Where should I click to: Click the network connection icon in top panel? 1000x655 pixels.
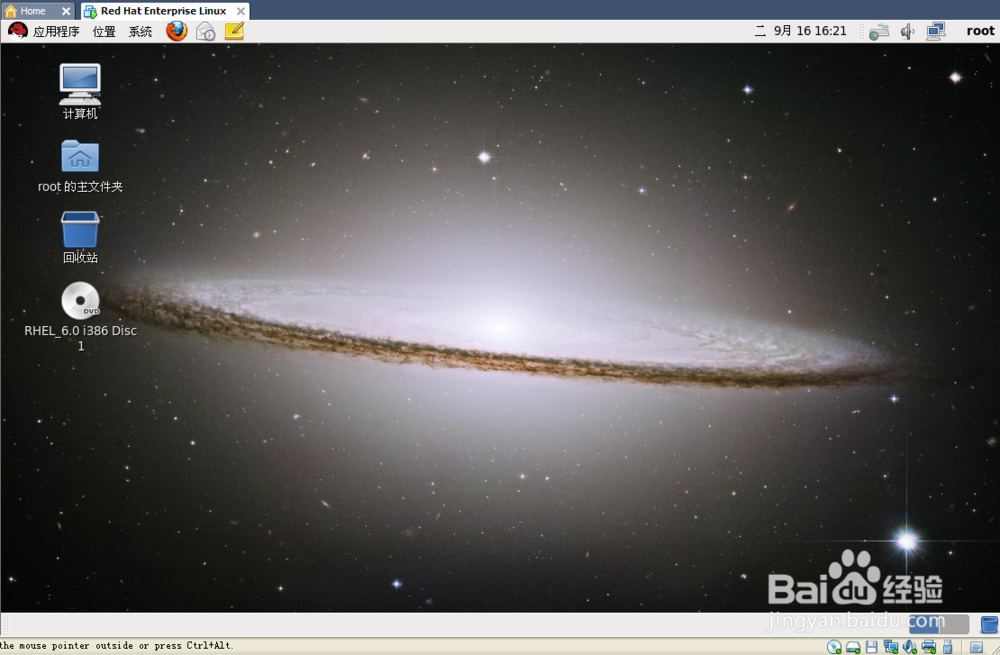[x=936, y=31]
